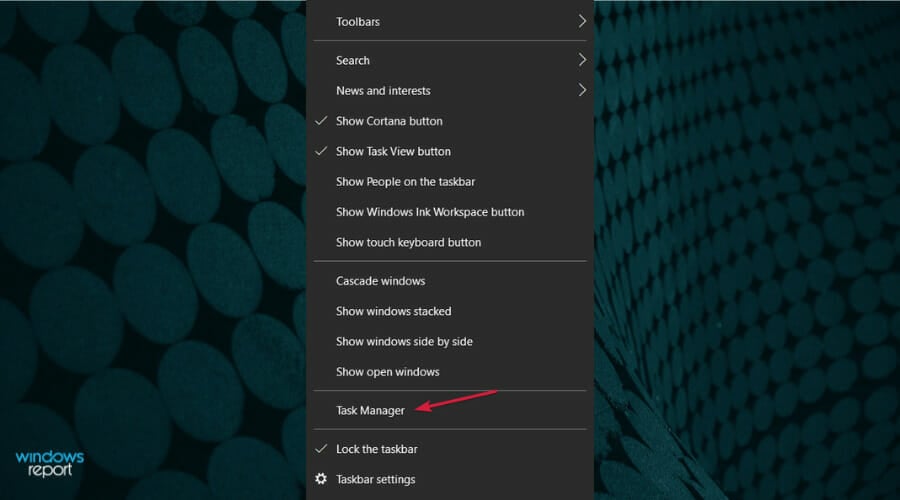
Task: Click the checkmark next to Show Cortana button
Action: (x=321, y=121)
